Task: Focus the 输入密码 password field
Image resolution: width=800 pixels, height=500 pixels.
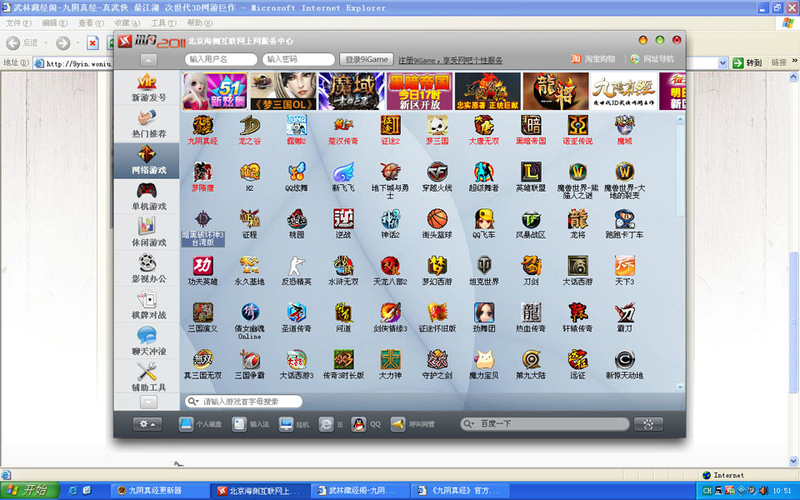Action: point(298,59)
